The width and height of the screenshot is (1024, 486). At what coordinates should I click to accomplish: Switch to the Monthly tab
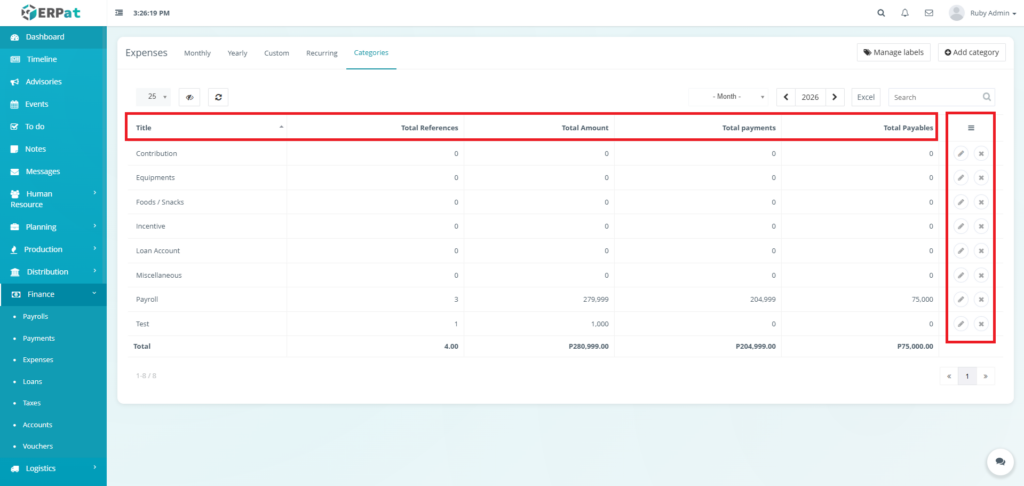pyautogui.click(x=197, y=53)
